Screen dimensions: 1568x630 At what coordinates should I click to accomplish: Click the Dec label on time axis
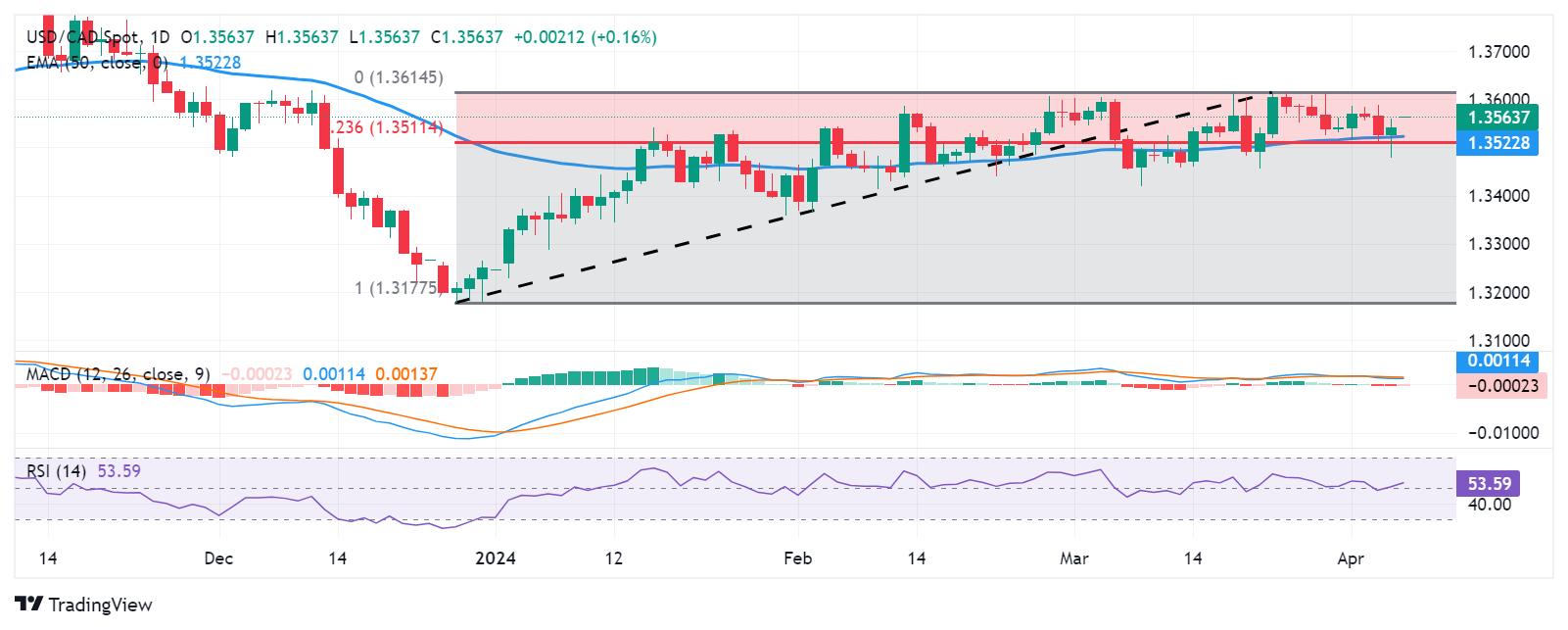218,558
